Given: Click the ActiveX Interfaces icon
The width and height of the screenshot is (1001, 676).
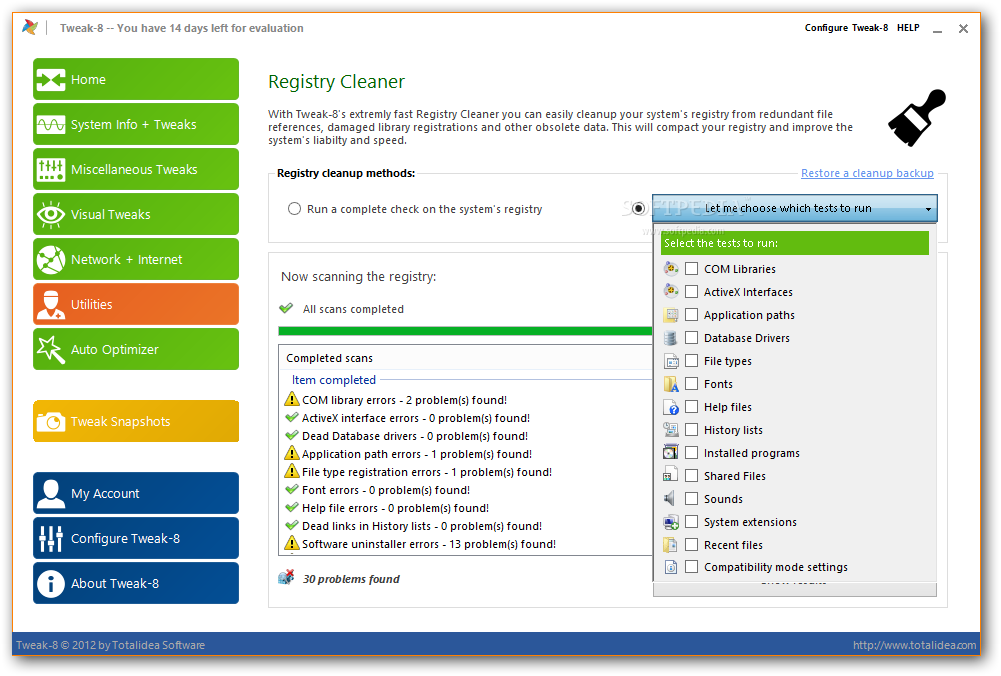Looking at the screenshot, I should [671, 292].
